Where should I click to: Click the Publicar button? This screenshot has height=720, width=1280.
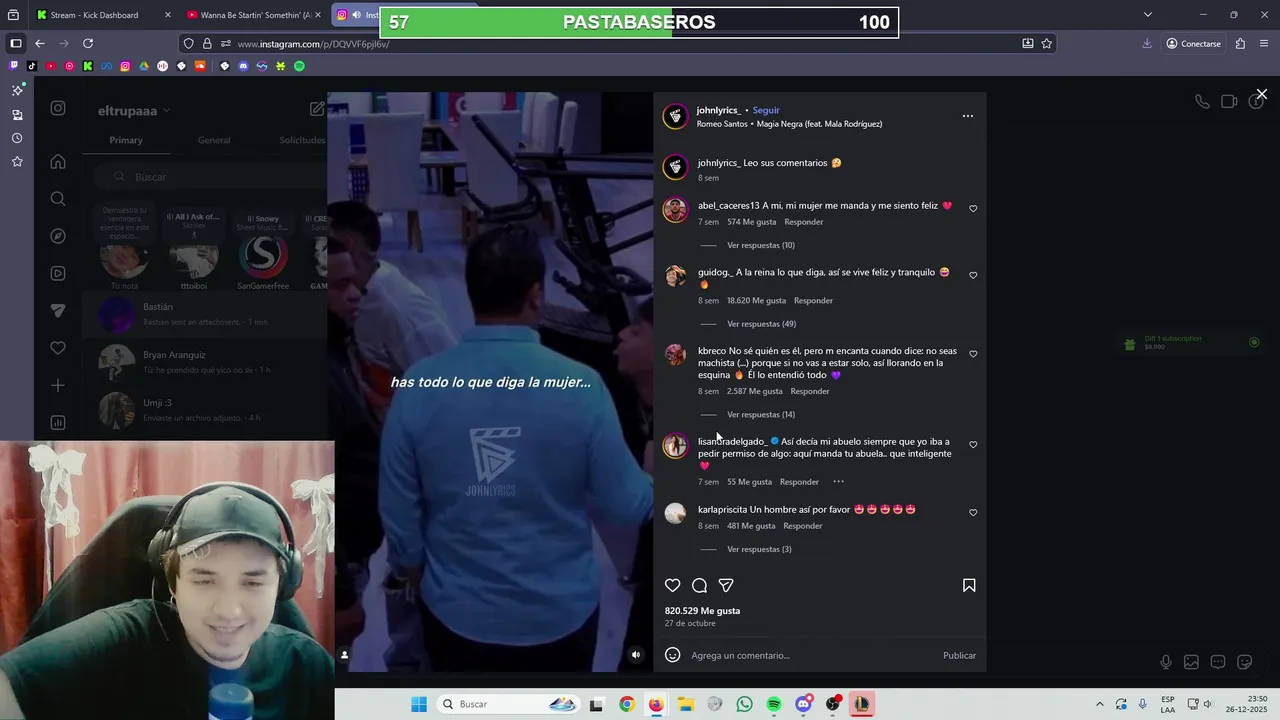(x=959, y=655)
